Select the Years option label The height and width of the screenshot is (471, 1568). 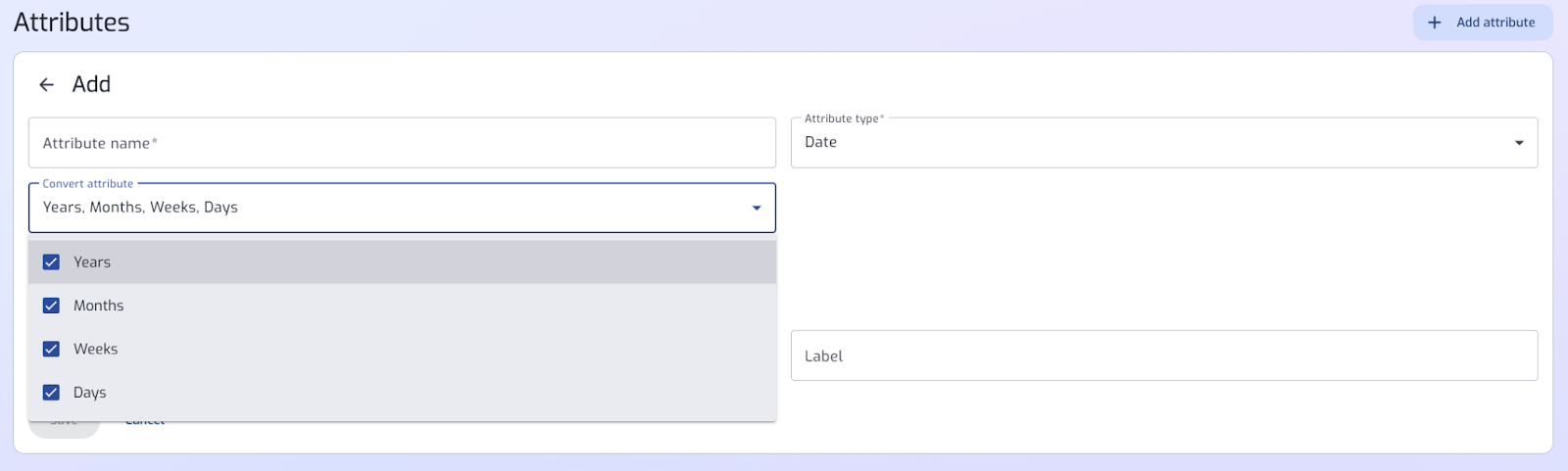(92, 262)
